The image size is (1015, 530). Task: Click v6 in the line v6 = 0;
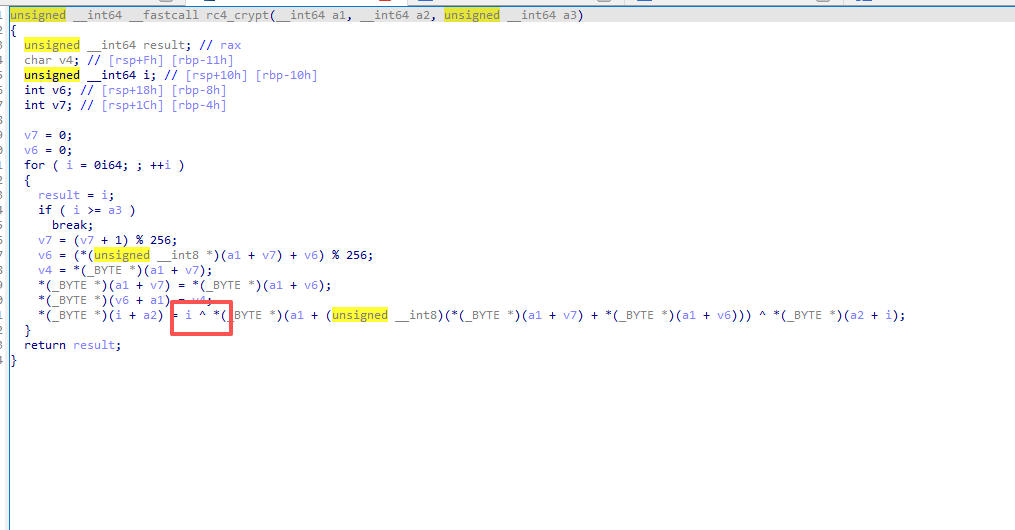[x=31, y=149]
